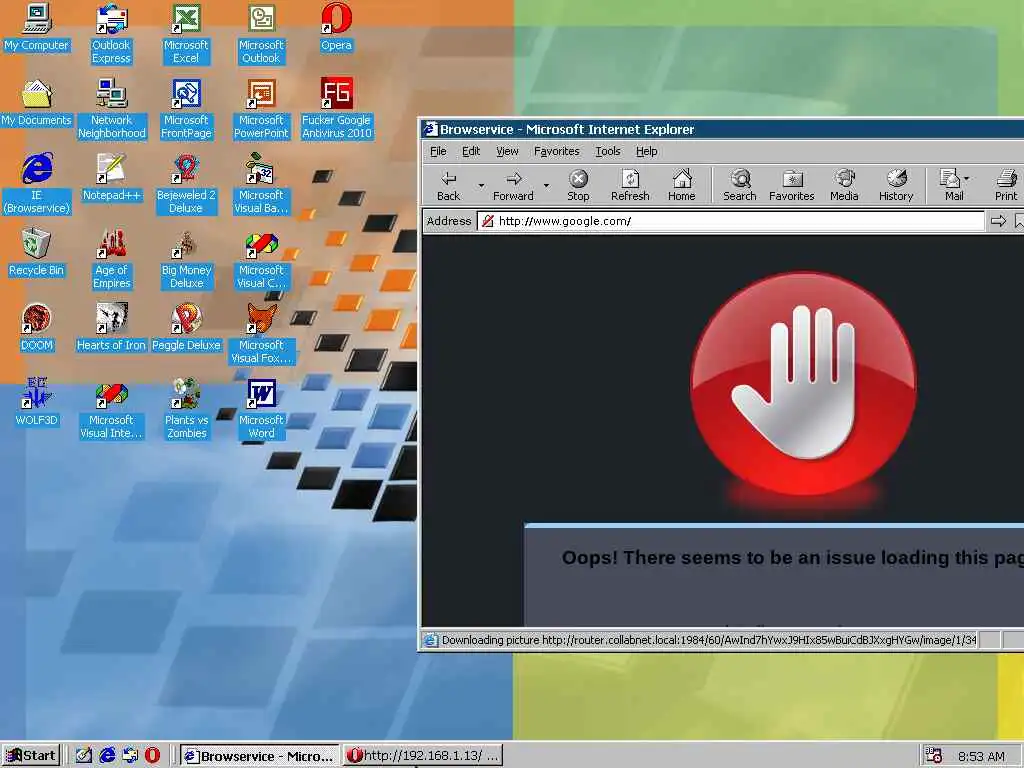Click the system tray icon beside the clock
This screenshot has width=1024, height=768.
[934, 756]
